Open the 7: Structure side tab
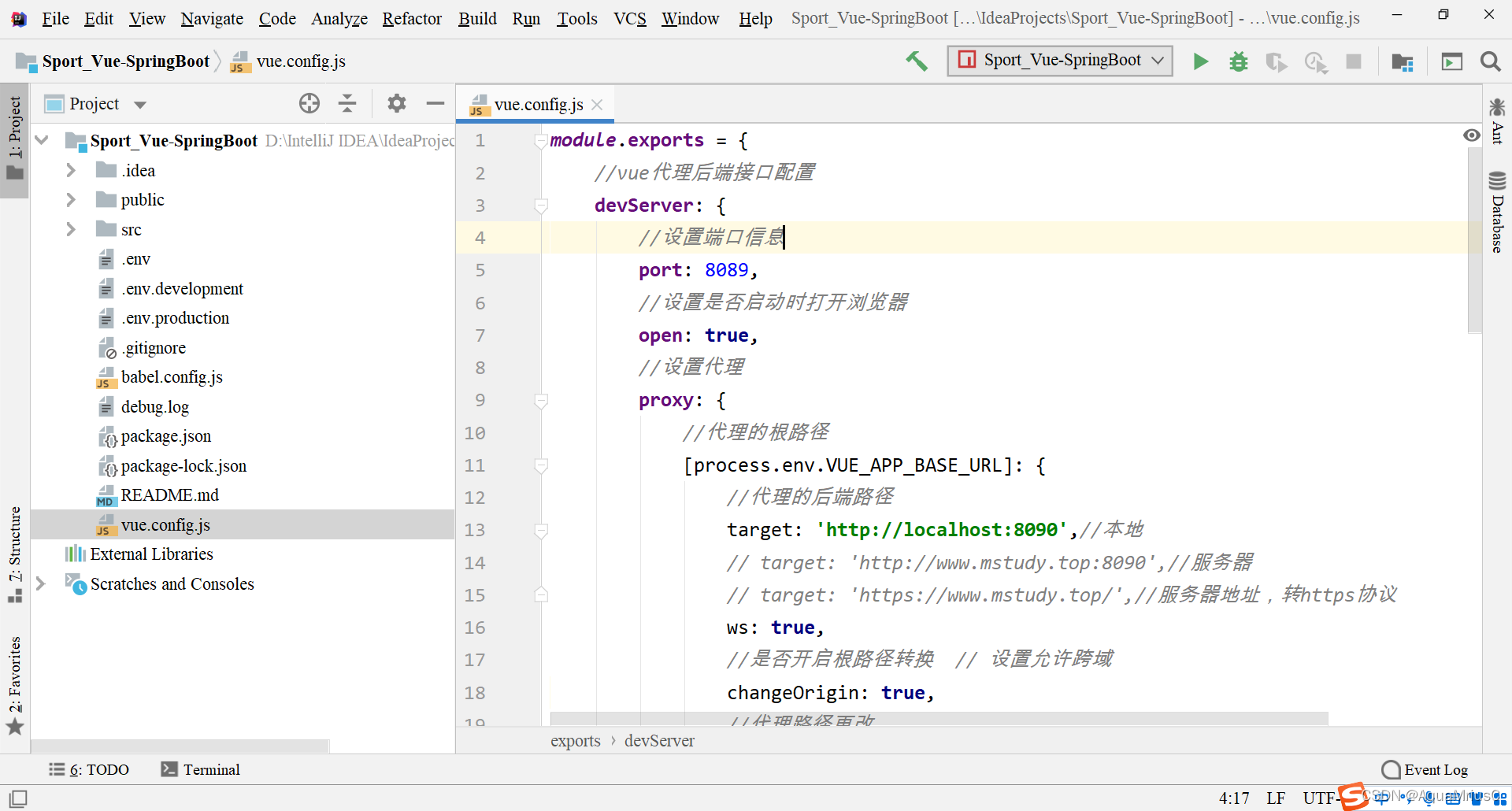The height and width of the screenshot is (811, 1512). click(15, 555)
